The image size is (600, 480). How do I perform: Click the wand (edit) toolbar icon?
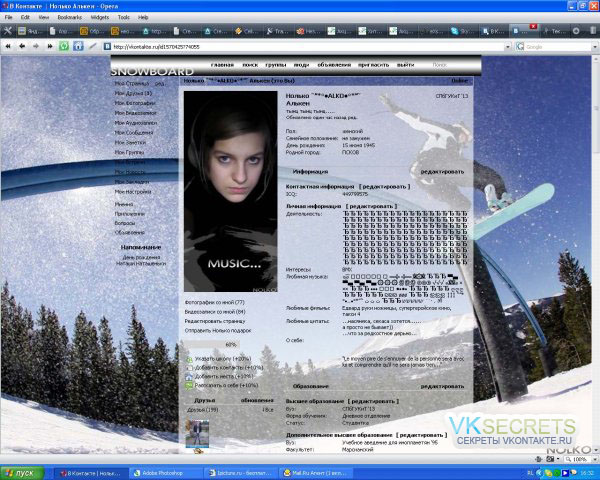93,46
